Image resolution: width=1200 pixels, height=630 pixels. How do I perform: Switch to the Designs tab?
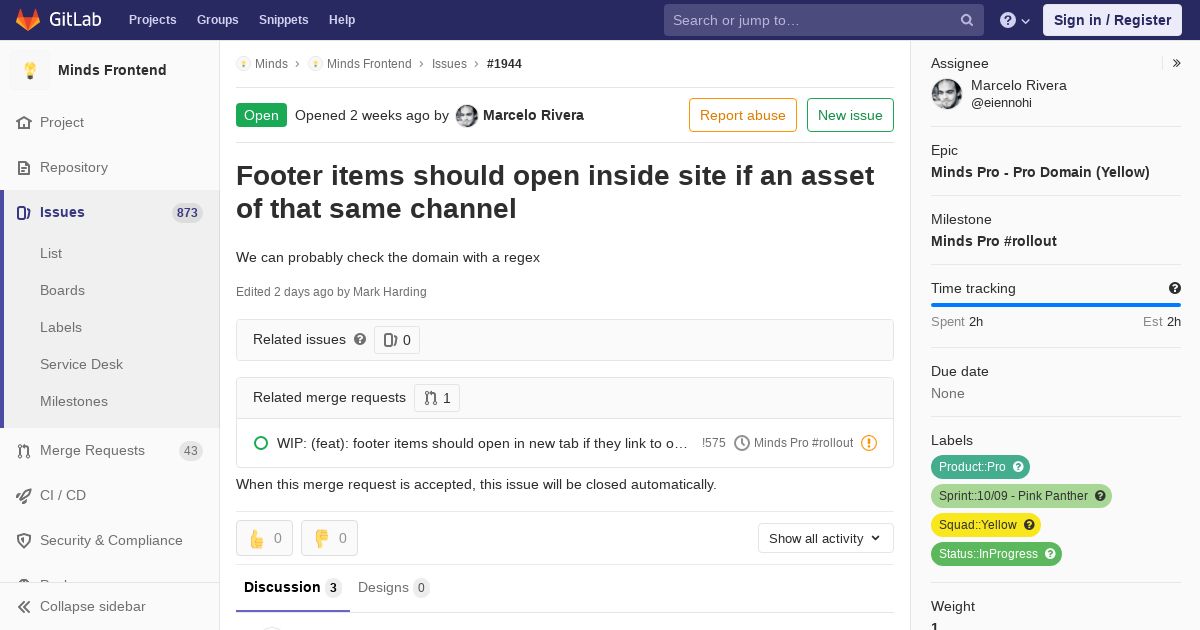[x=393, y=588]
